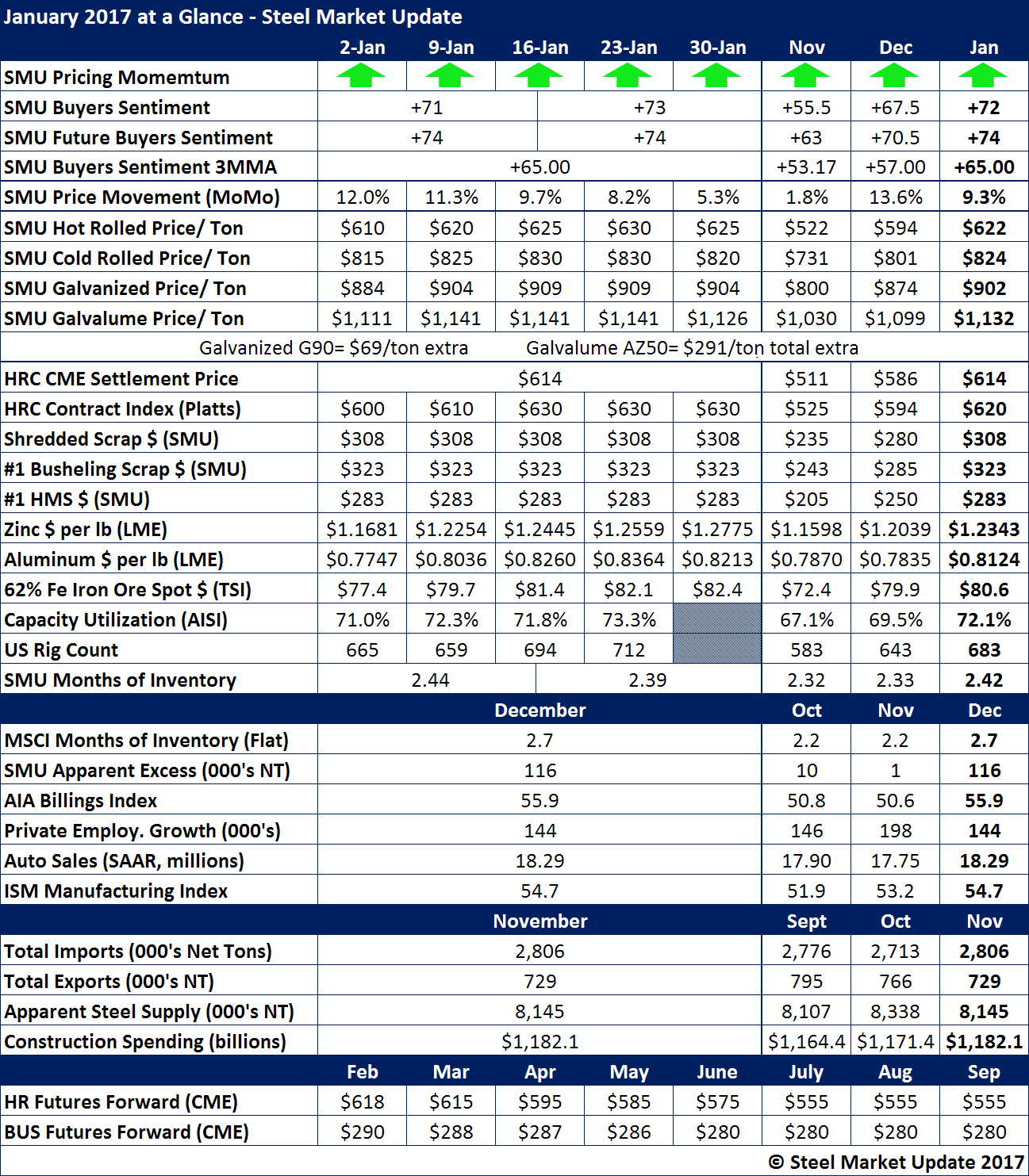Click the 30-Jan pricing momentum arrow
This screenshot has width=1029, height=1176.
pyautogui.click(x=716, y=77)
